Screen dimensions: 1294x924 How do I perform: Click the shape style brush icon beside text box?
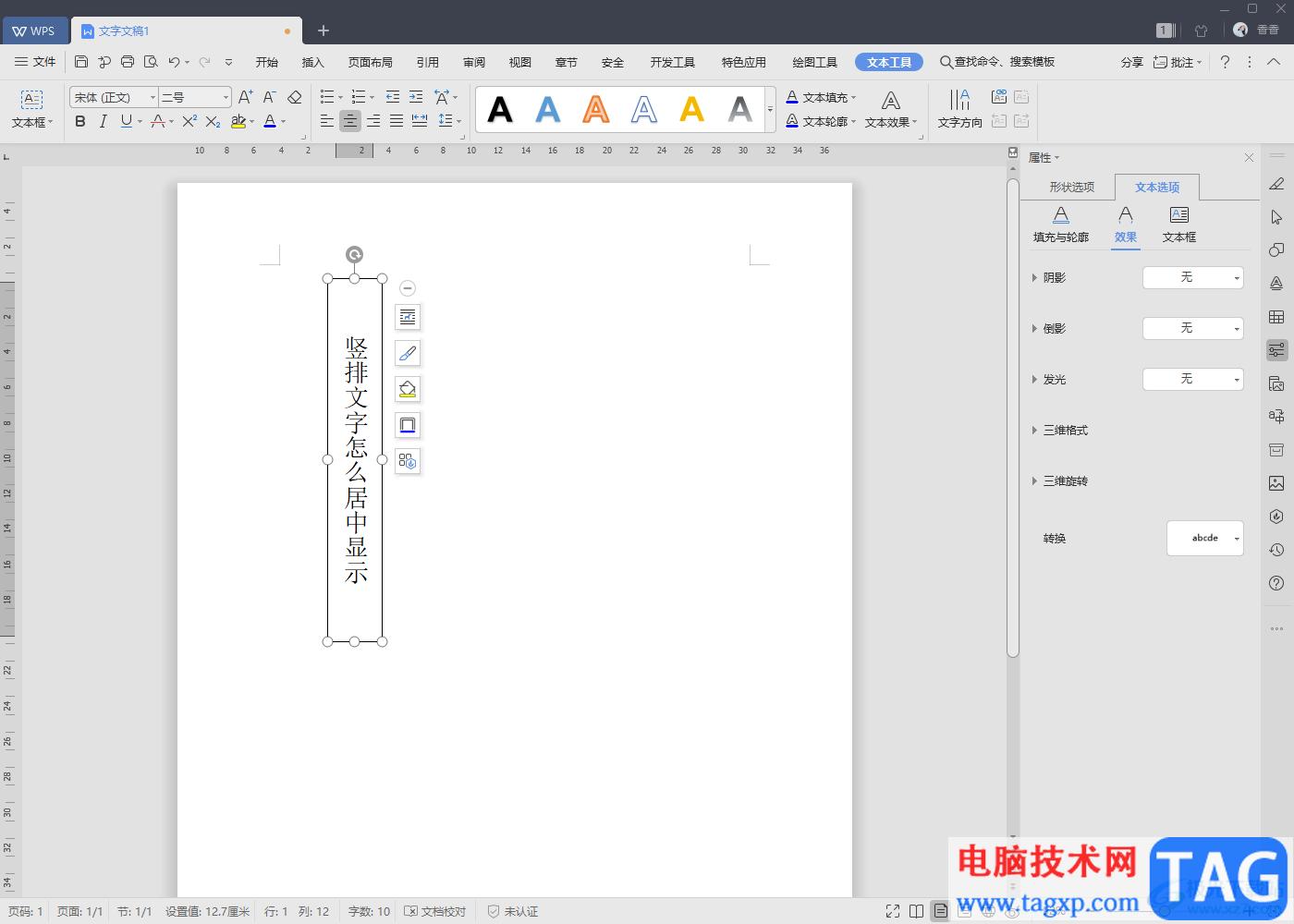(408, 353)
